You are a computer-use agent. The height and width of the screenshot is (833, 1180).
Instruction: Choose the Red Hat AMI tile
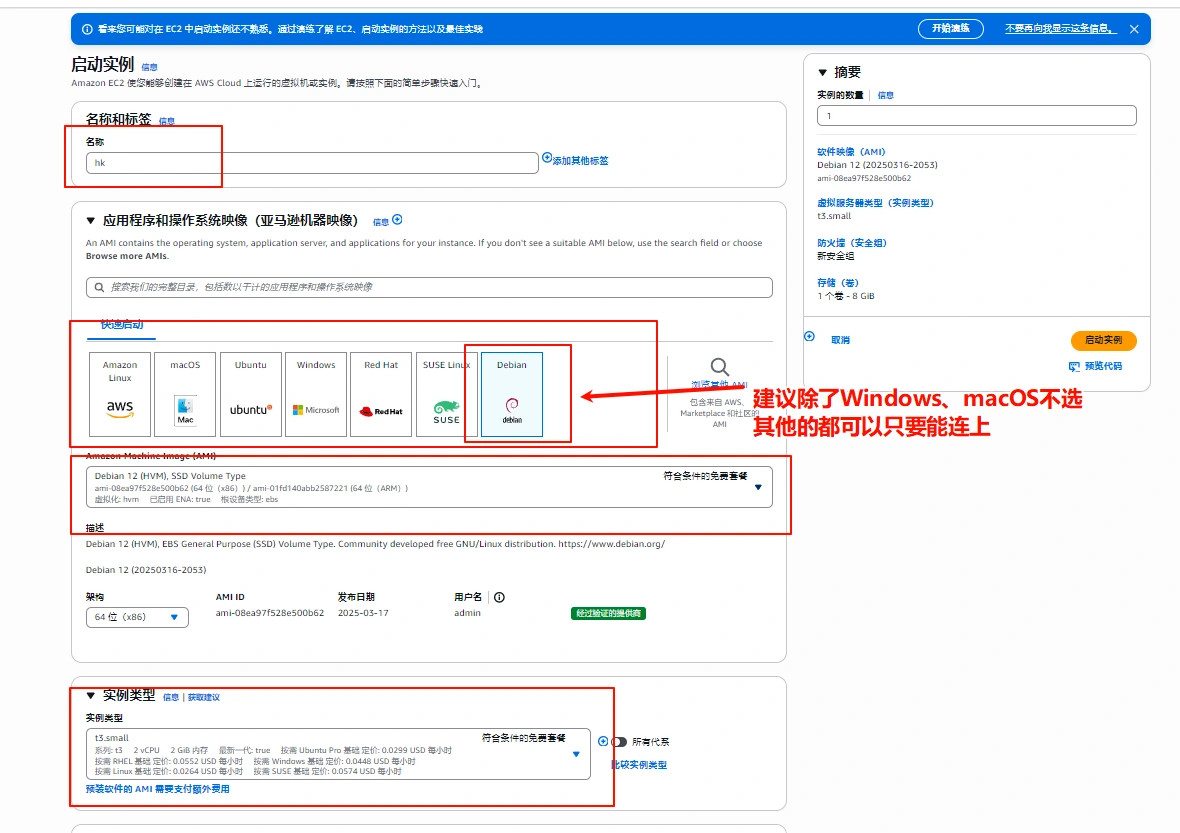pyautogui.click(x=381, y=394)
